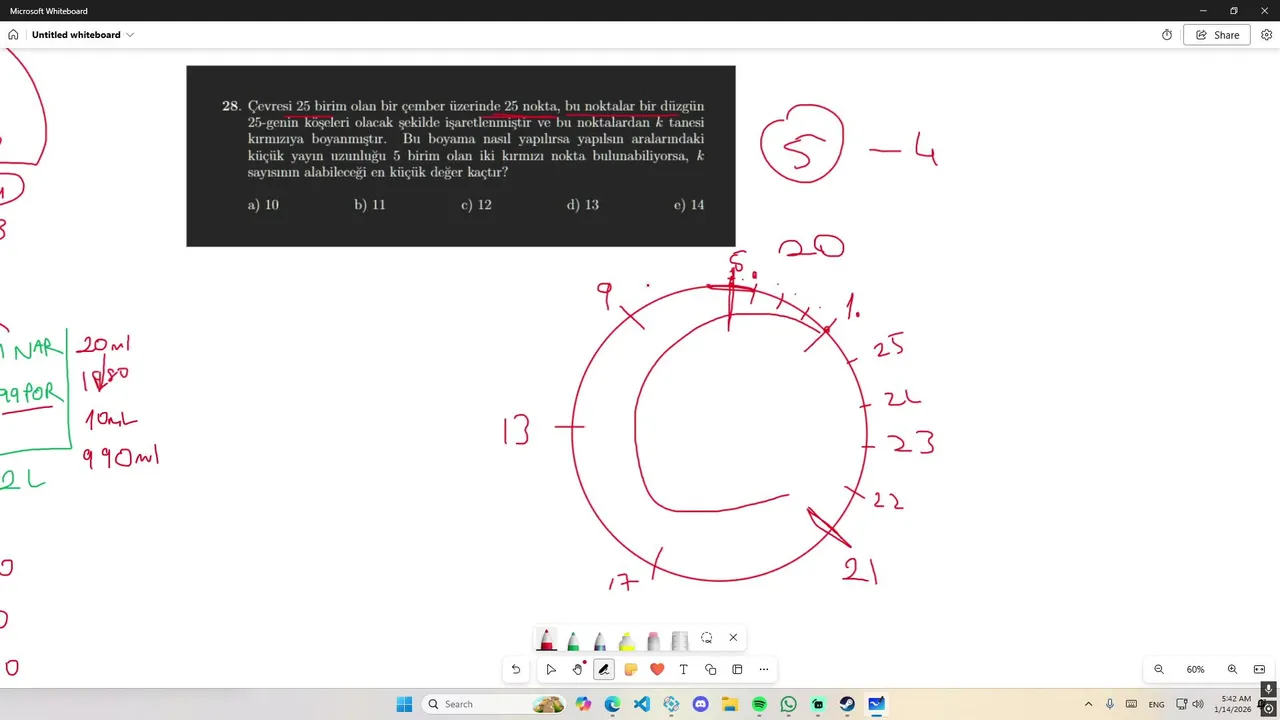Show hidden system tray icons

1089,704
